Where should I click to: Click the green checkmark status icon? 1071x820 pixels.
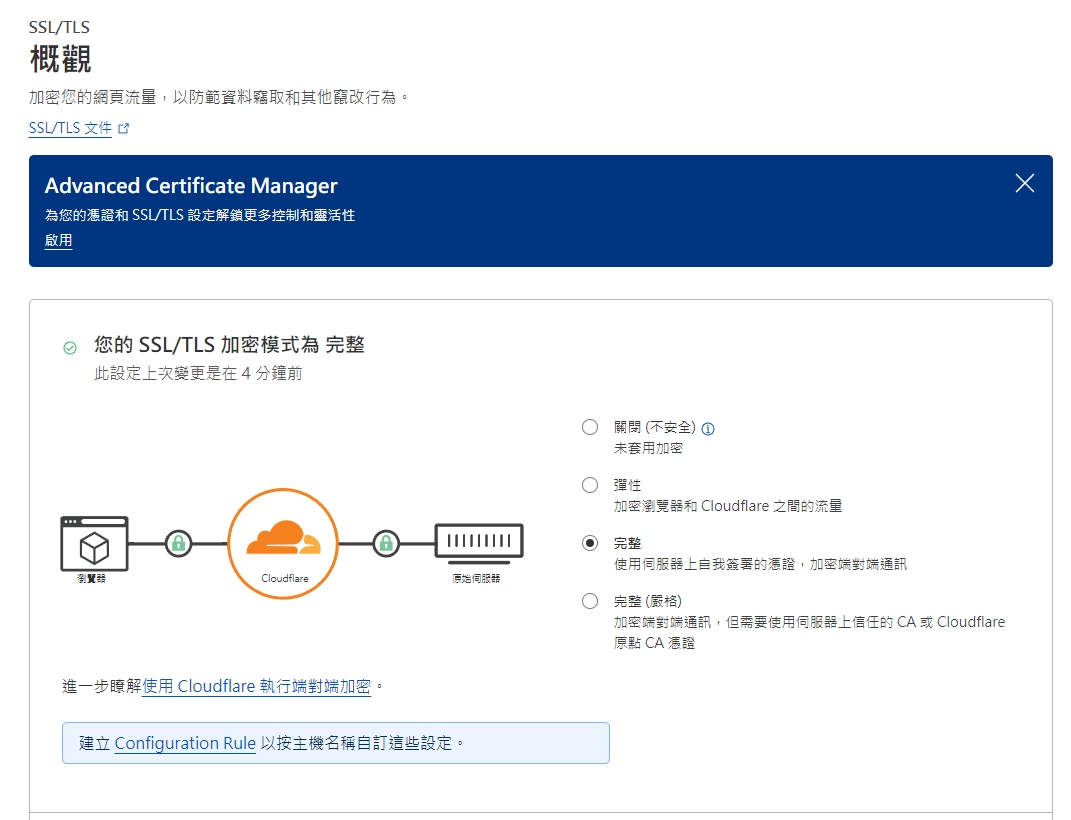point(70,348)
